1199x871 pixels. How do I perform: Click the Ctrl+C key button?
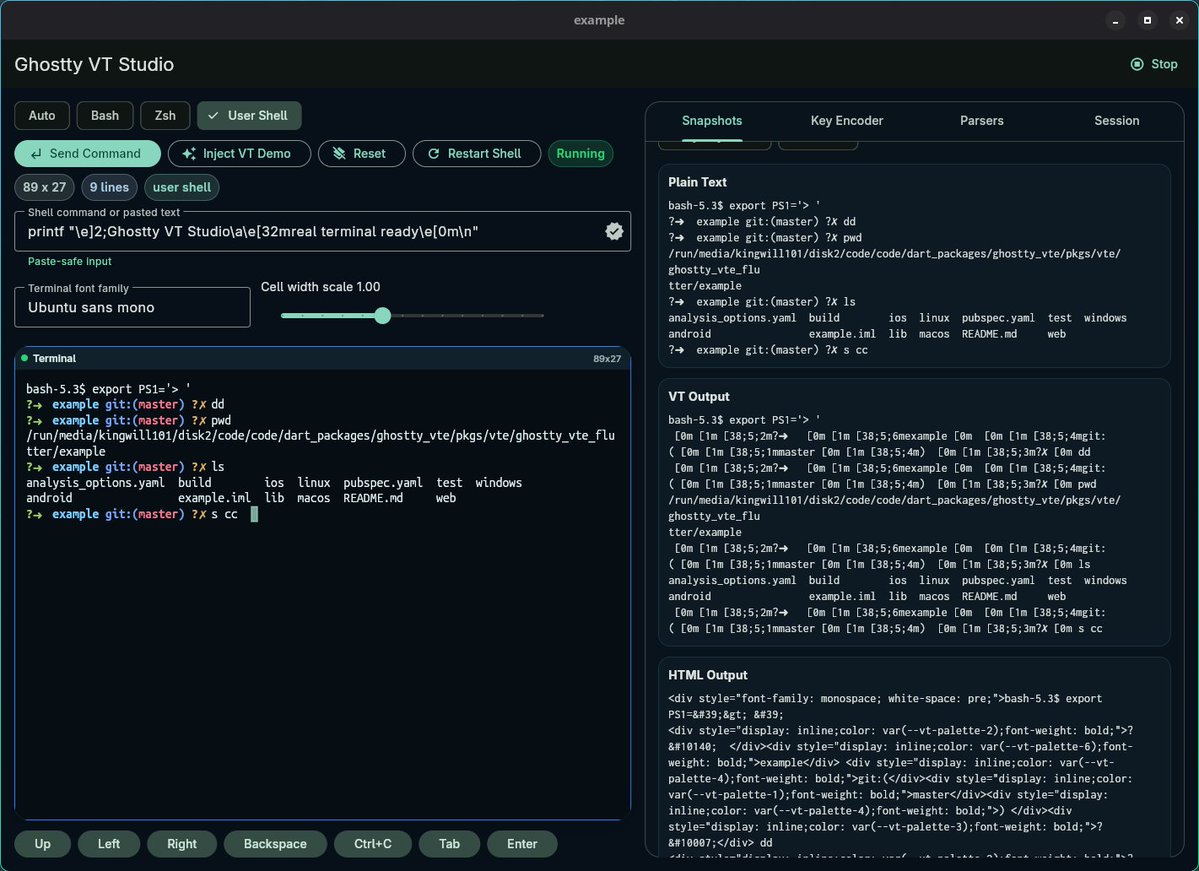[372, 843]
